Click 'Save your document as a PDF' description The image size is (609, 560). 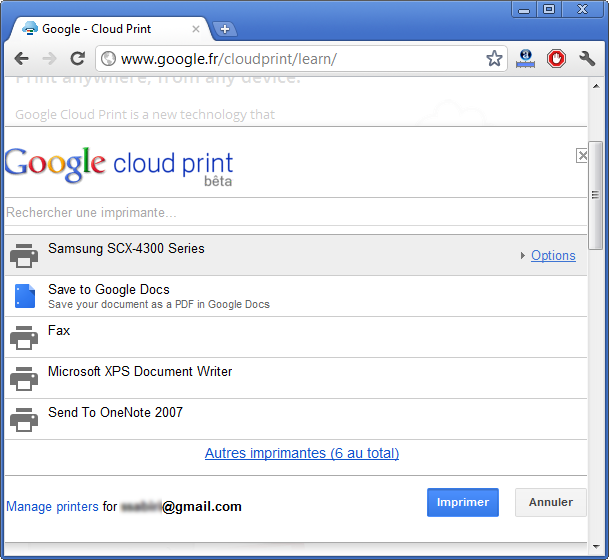(159, 304)
